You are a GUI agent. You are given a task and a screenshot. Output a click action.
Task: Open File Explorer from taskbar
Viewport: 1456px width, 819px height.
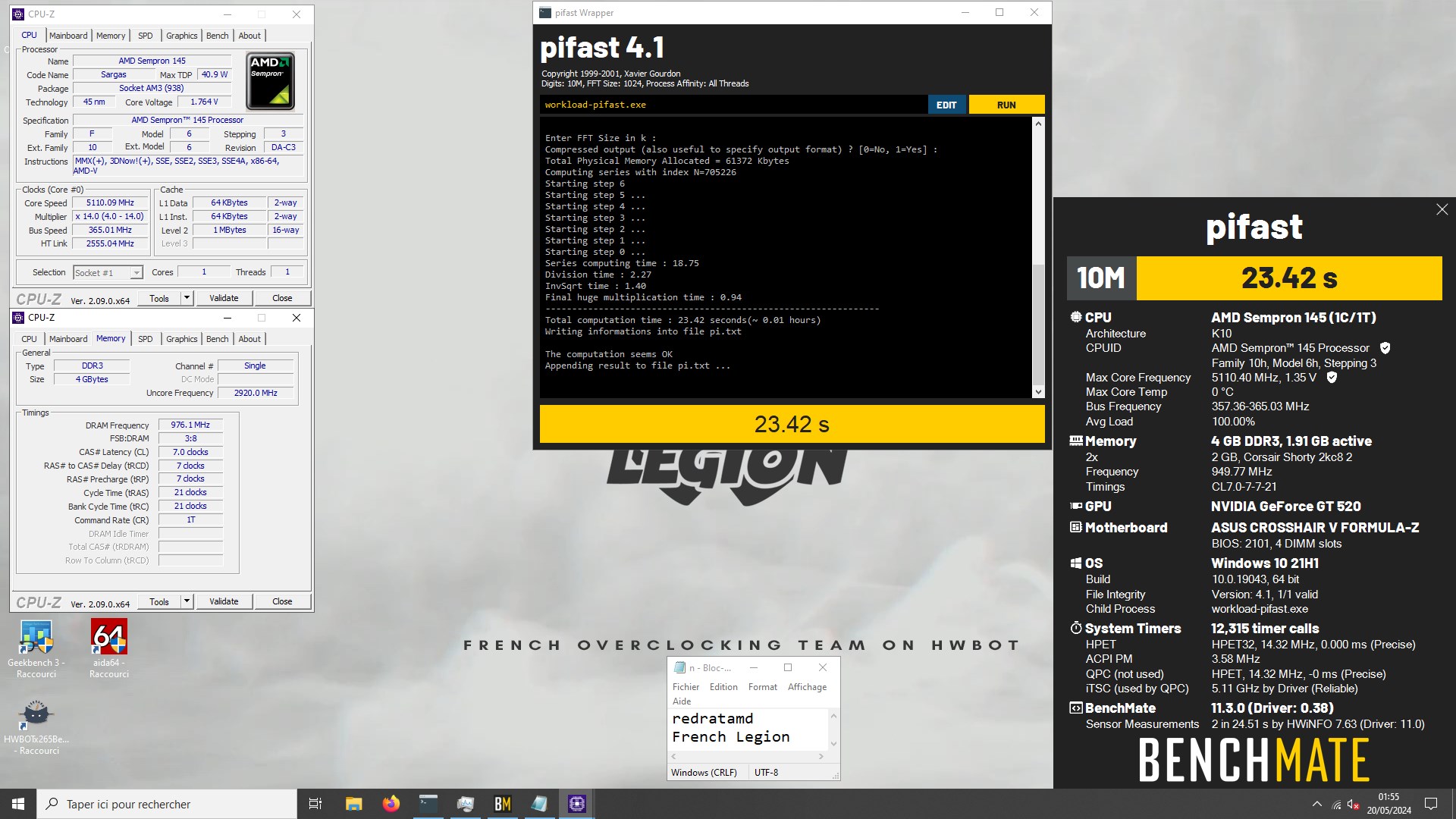tap(353, 804)
